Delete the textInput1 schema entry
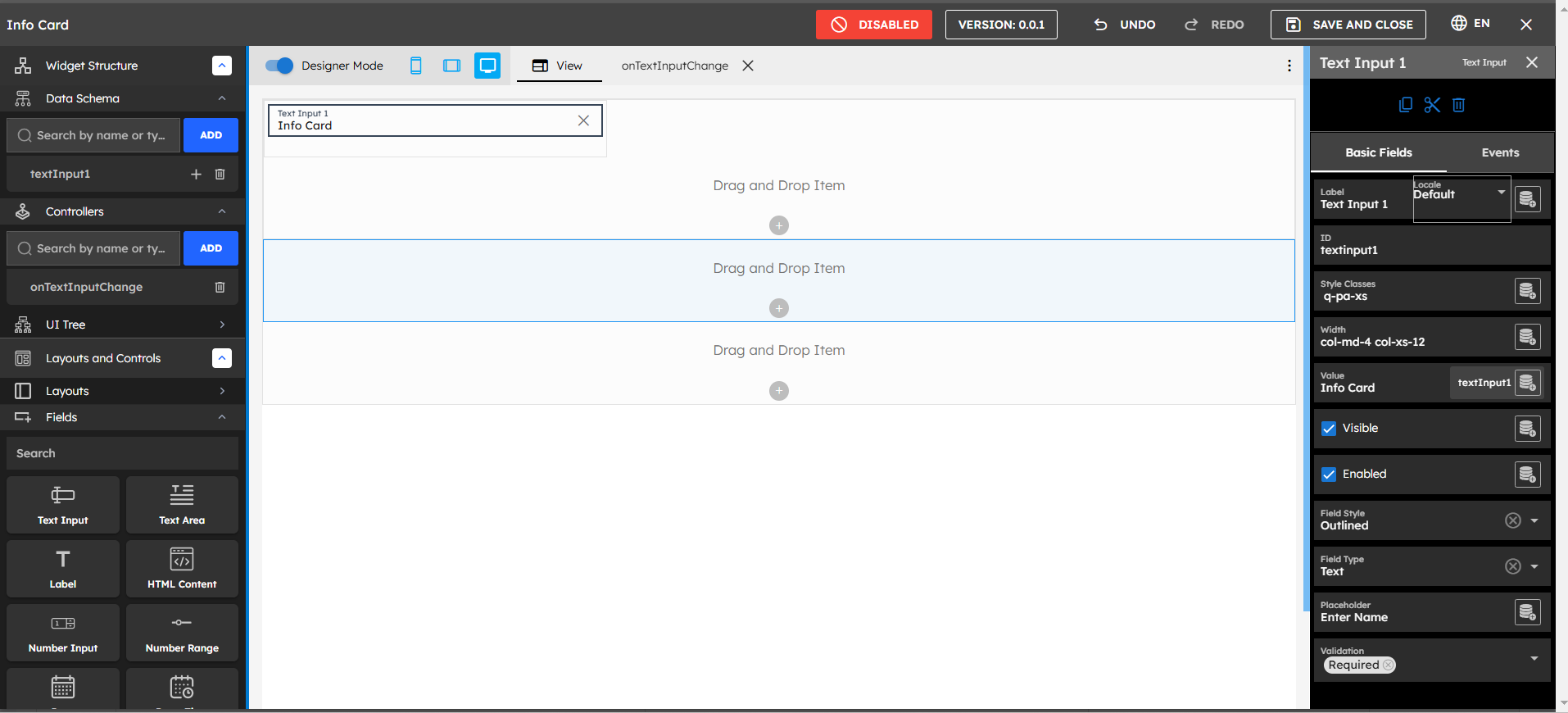This screenshot has width=1568, height=713. 220,174
